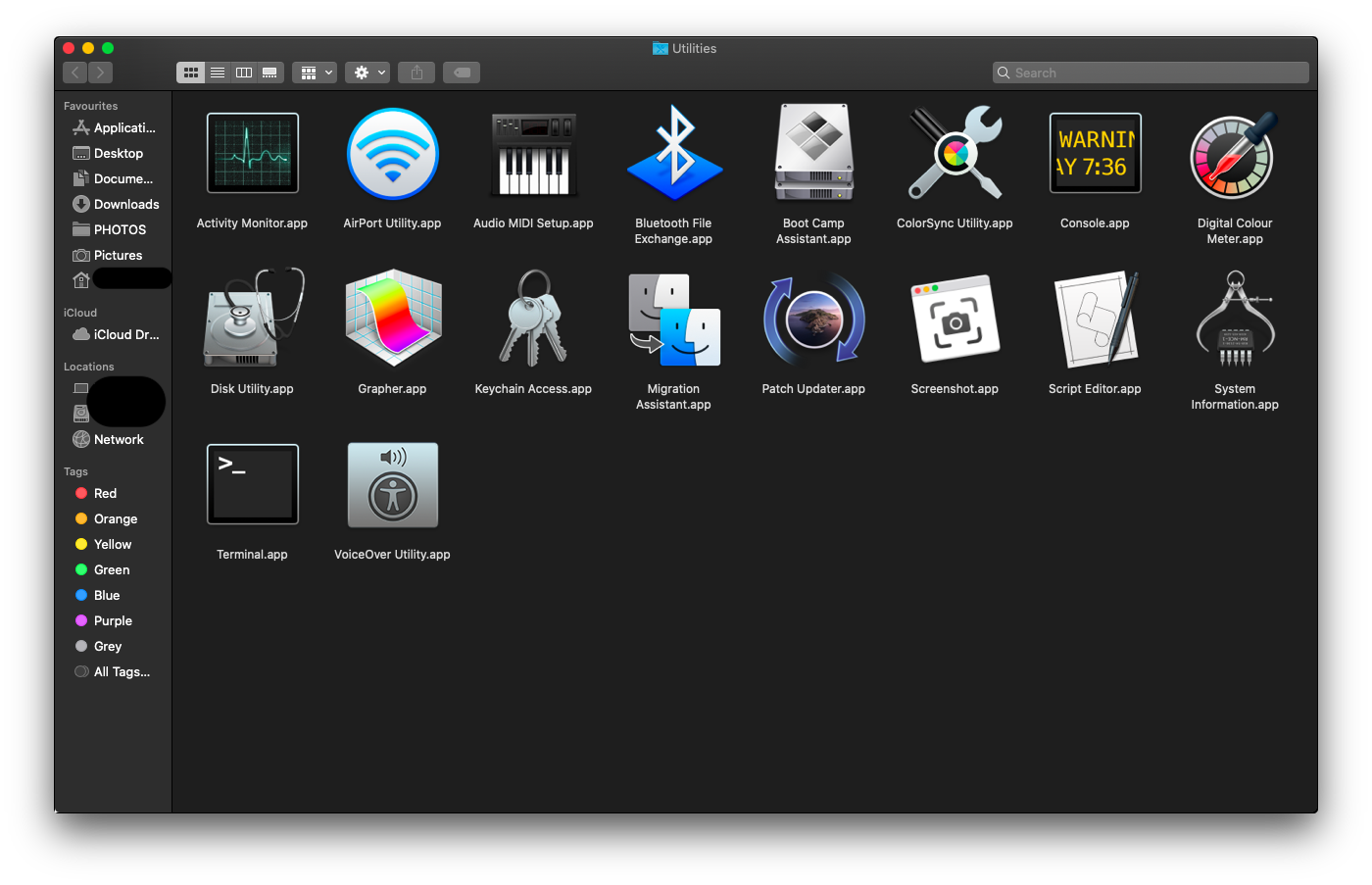The width and height of the screenshot is (1372, 885).
Task: Open Documents in the sidebar
Action: click(114, 178)
